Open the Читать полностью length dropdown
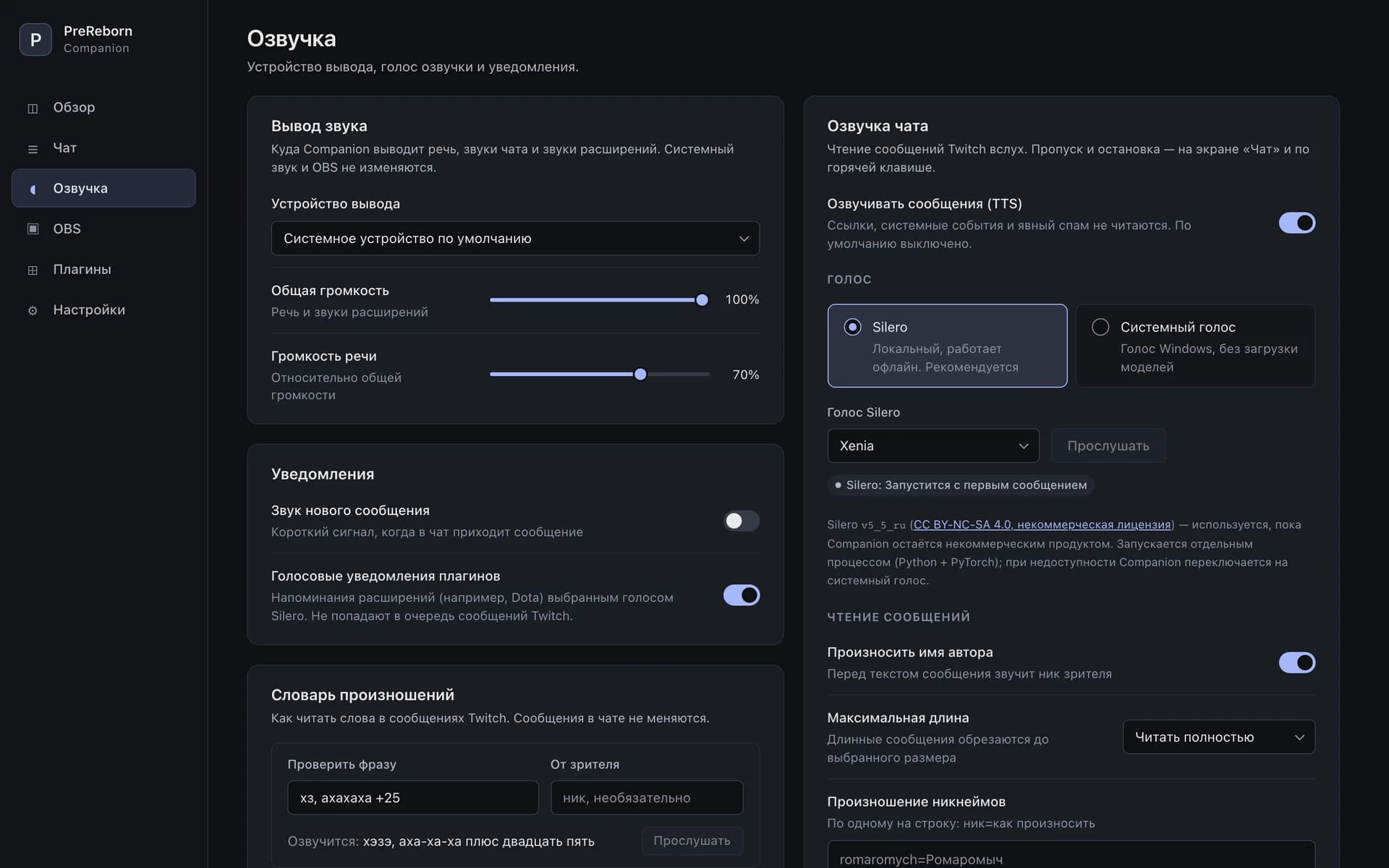Viewport: 1389px width, 868px height. coord(1218,736)
